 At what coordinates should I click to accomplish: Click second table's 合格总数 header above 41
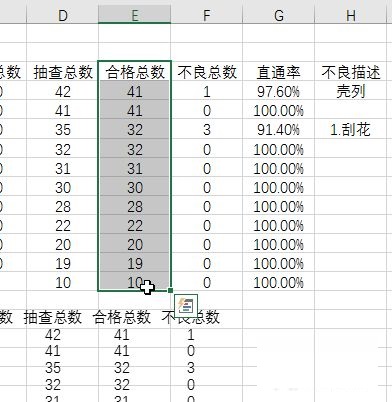122,317
